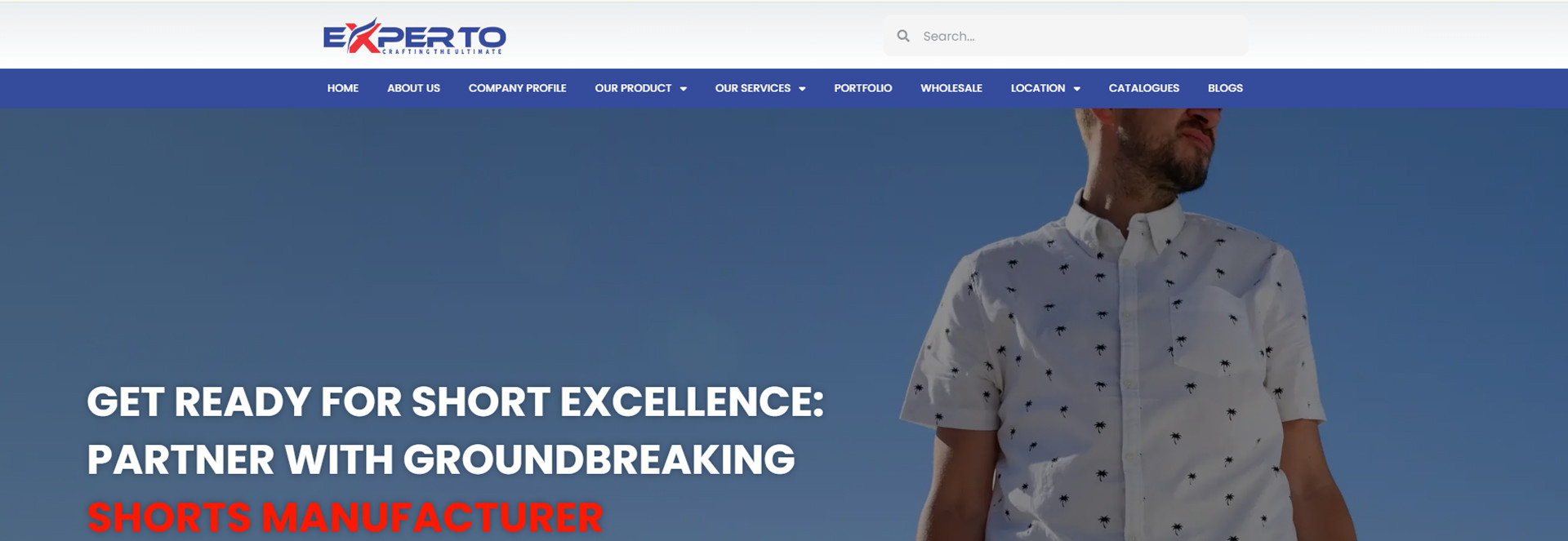Click the Experto logo
This screenshot has width=1568, height=541.
[x=415, y=36]
